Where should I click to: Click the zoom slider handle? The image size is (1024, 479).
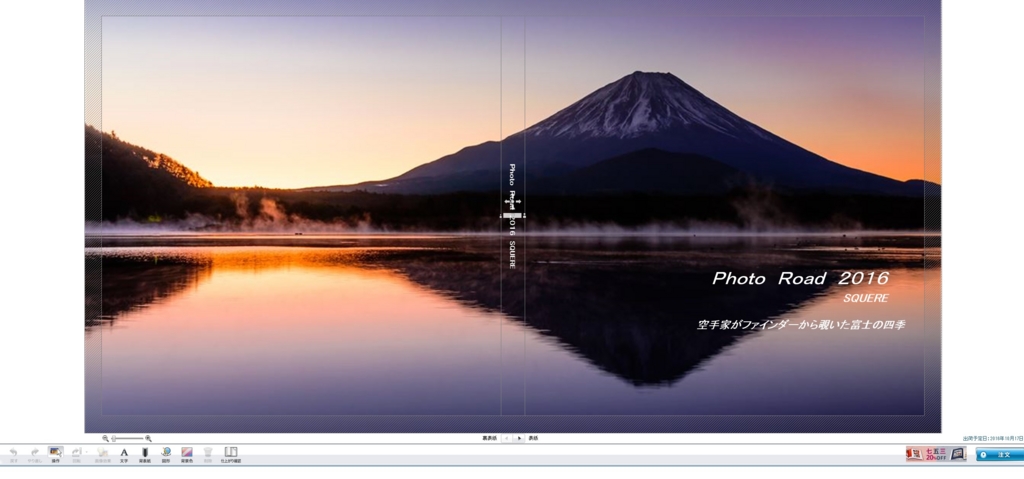coord(114,438)
